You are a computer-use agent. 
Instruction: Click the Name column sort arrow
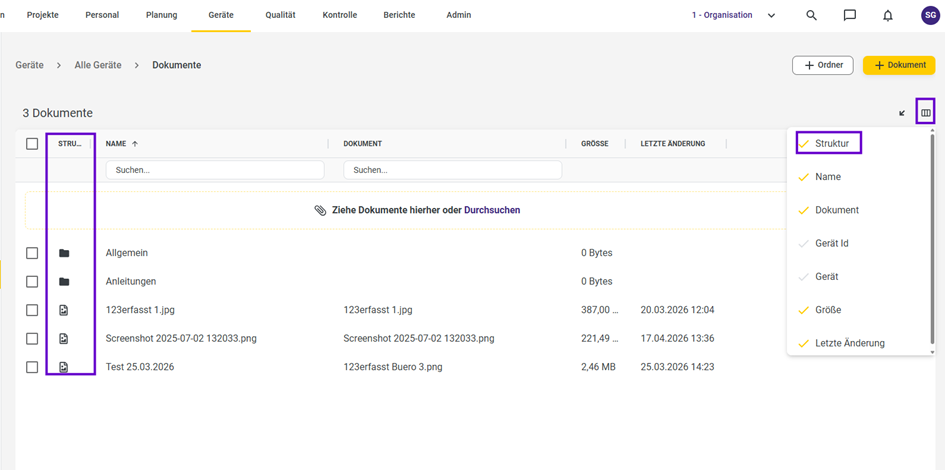135,143
